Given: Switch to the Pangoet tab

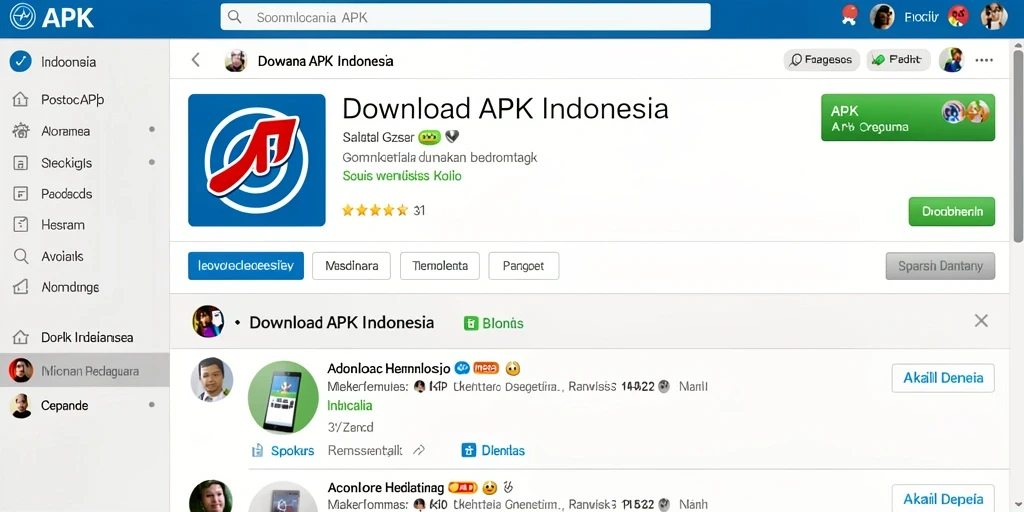Looking at the screenshot, I should 524,266.
